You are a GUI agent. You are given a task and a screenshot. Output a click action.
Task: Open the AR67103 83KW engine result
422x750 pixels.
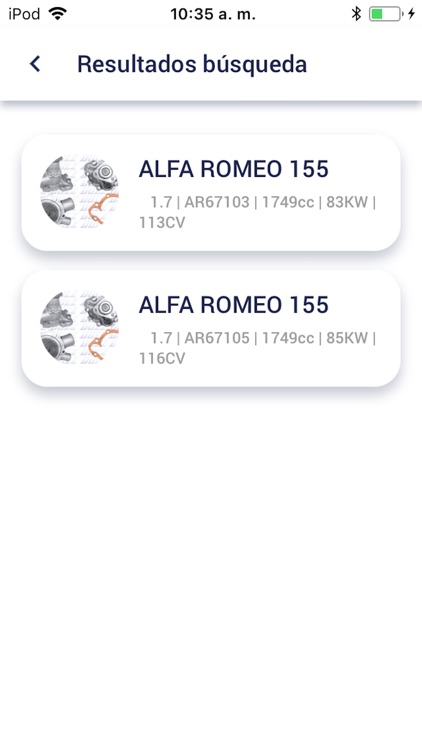[211, 193]
